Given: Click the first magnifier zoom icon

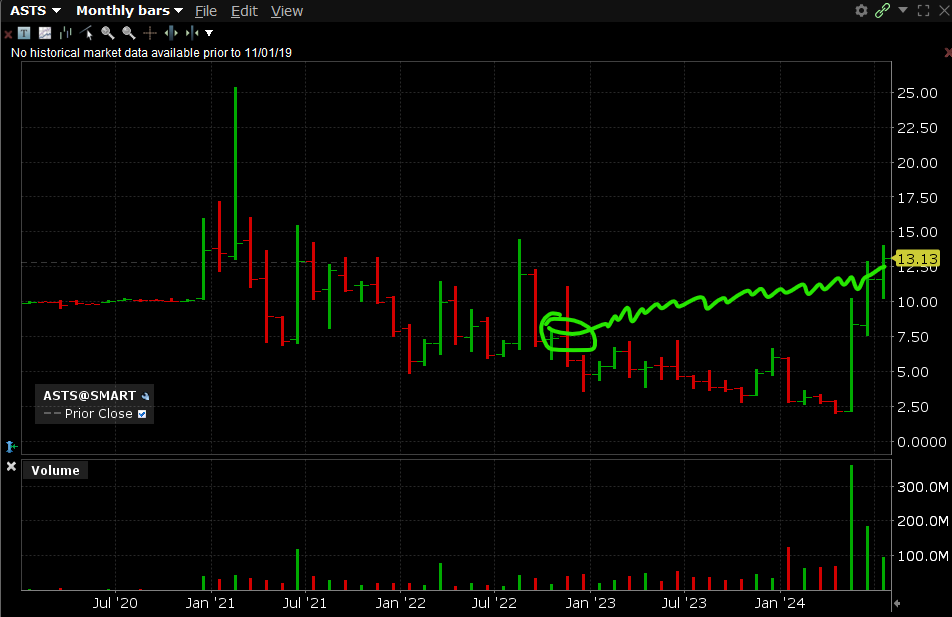Looking at the screenshot, I should click(x=107, y=33).
